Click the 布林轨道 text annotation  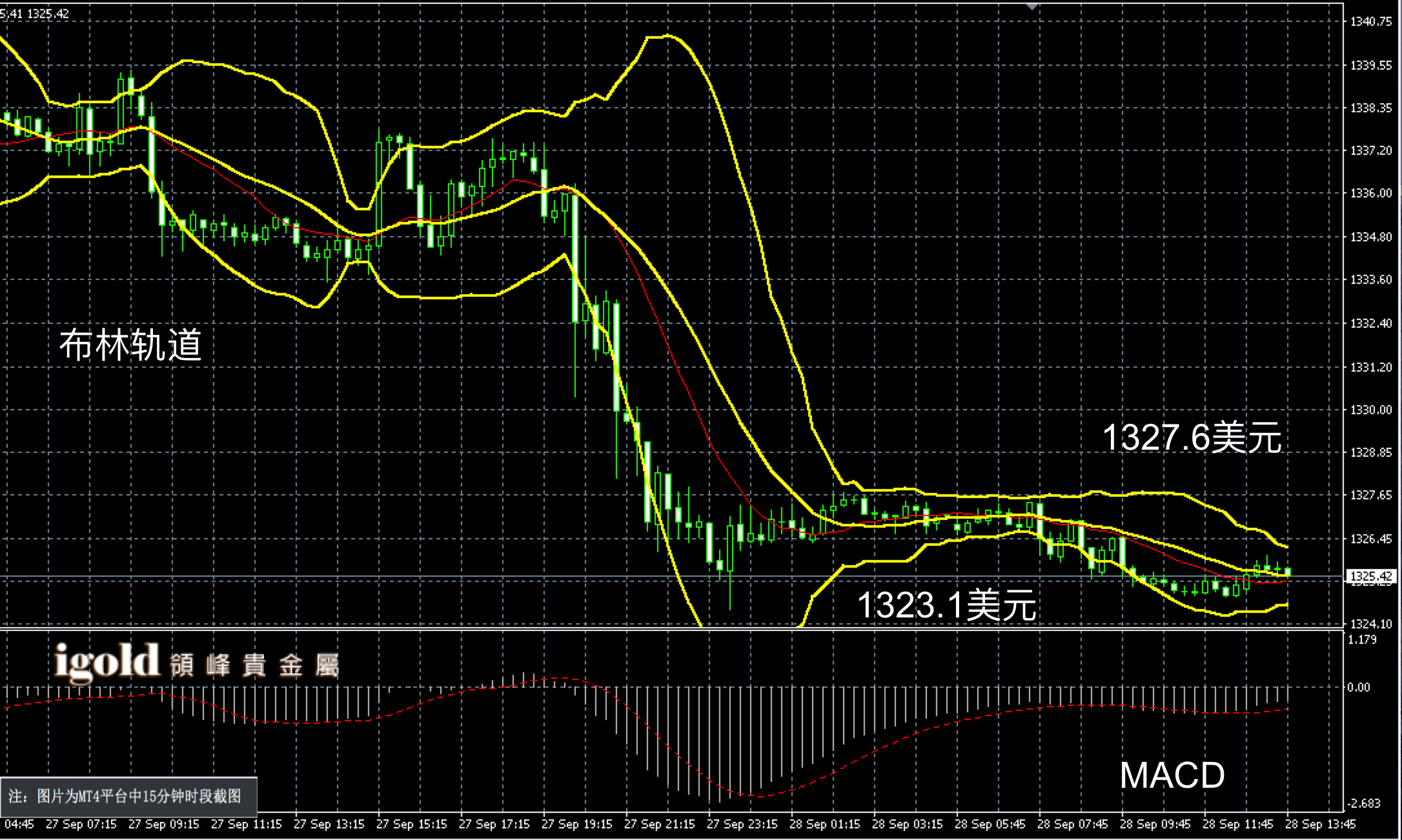click(130, 345)
